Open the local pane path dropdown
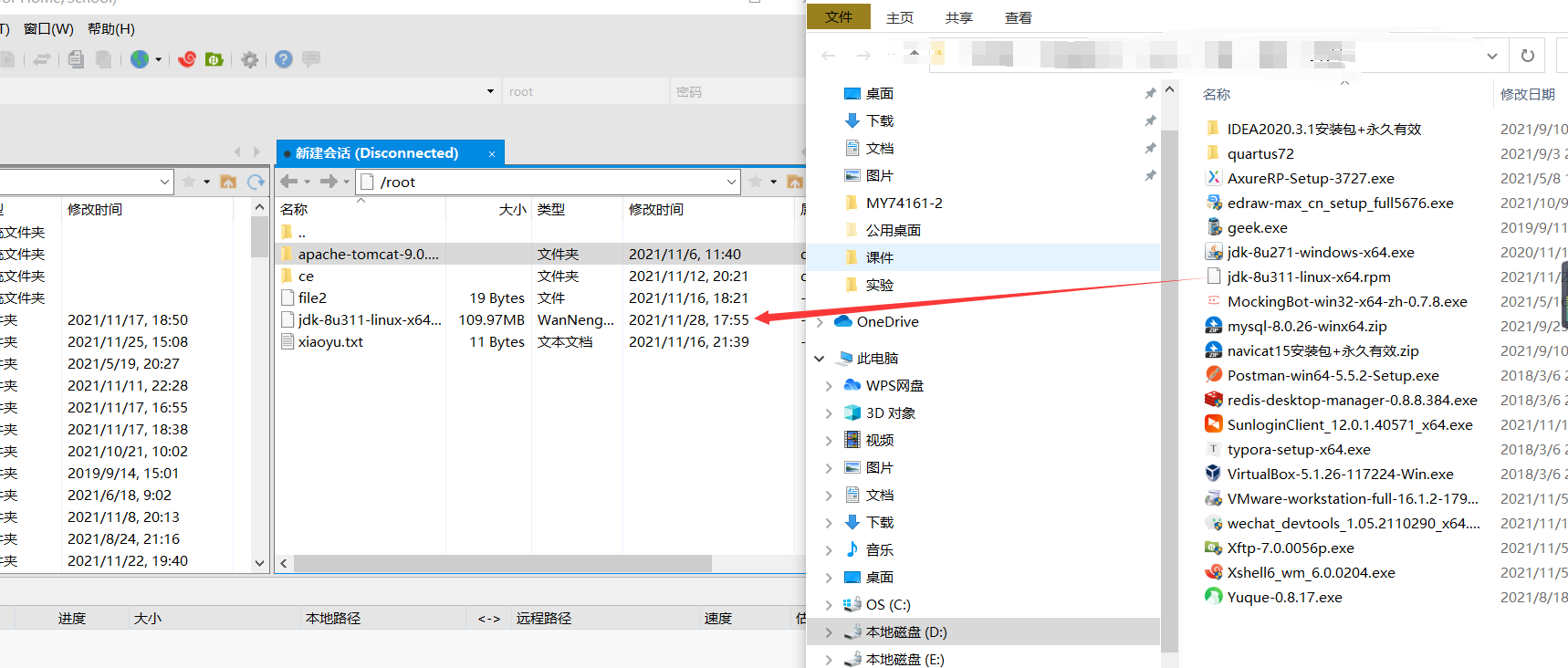This screenshot has height=668, width=1568. [x=165, y=182]
